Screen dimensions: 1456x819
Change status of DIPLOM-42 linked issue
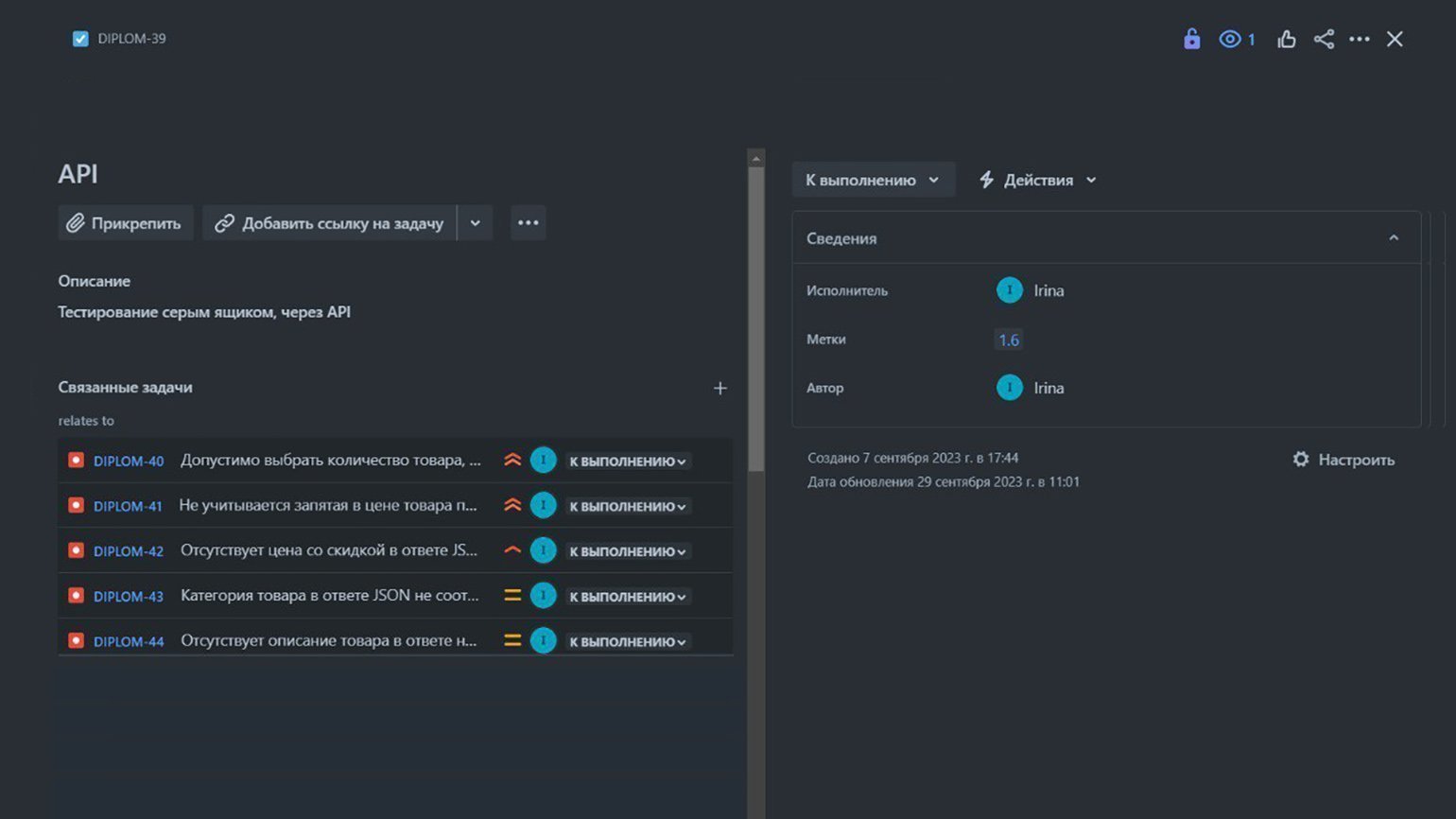coord(627,551)
